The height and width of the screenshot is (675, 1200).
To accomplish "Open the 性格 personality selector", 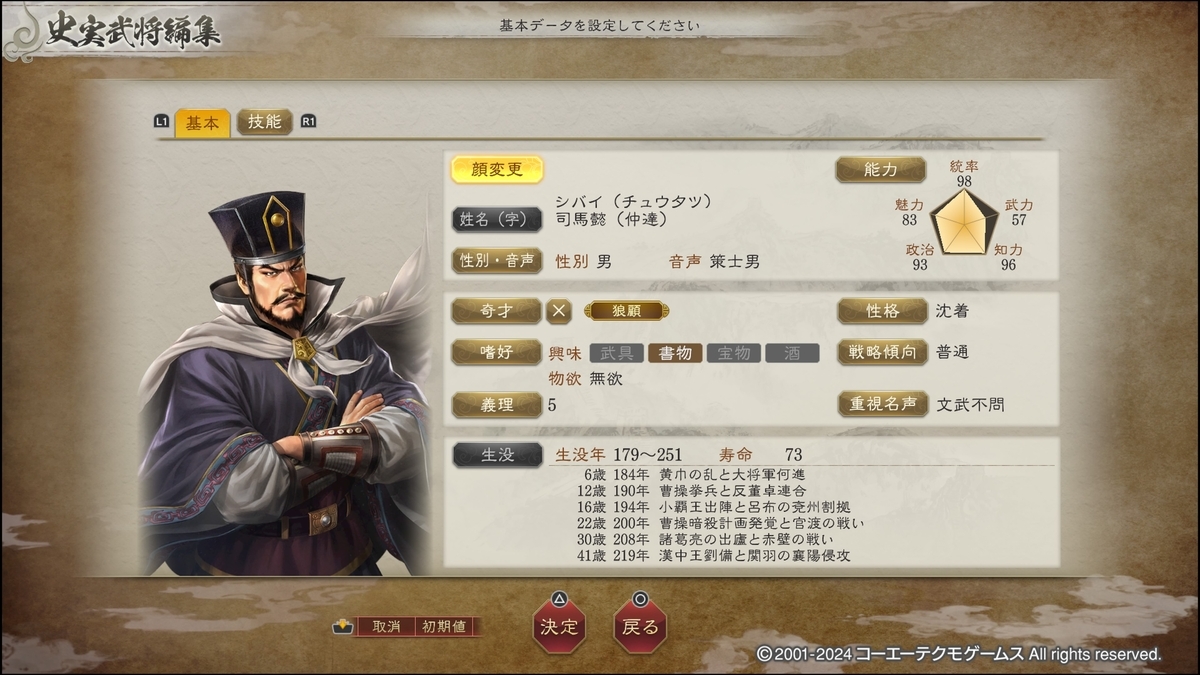I will [x=882, y=311].
